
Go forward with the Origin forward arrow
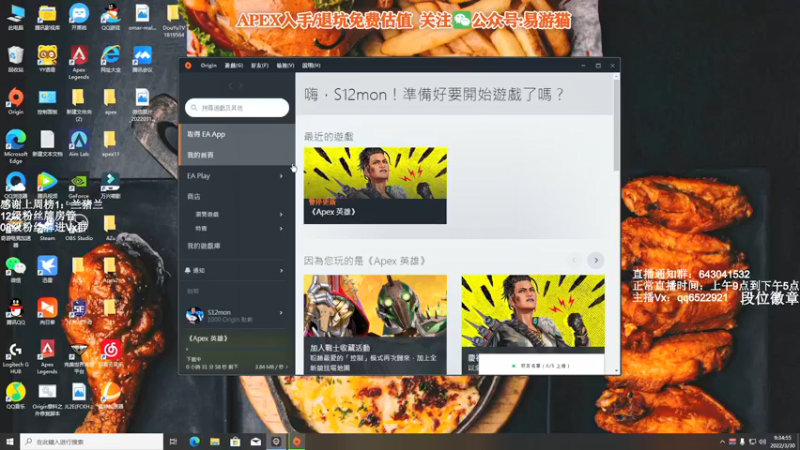241,86
